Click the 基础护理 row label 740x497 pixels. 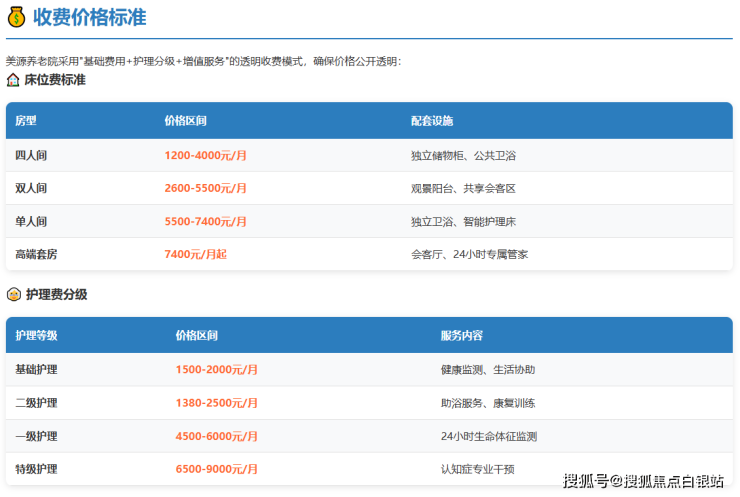(36, 370)
